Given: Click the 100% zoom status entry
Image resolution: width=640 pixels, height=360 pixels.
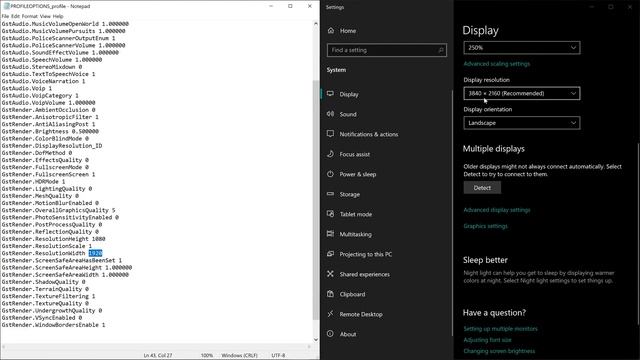Looking at the screenshot, I should coord(207,356).
